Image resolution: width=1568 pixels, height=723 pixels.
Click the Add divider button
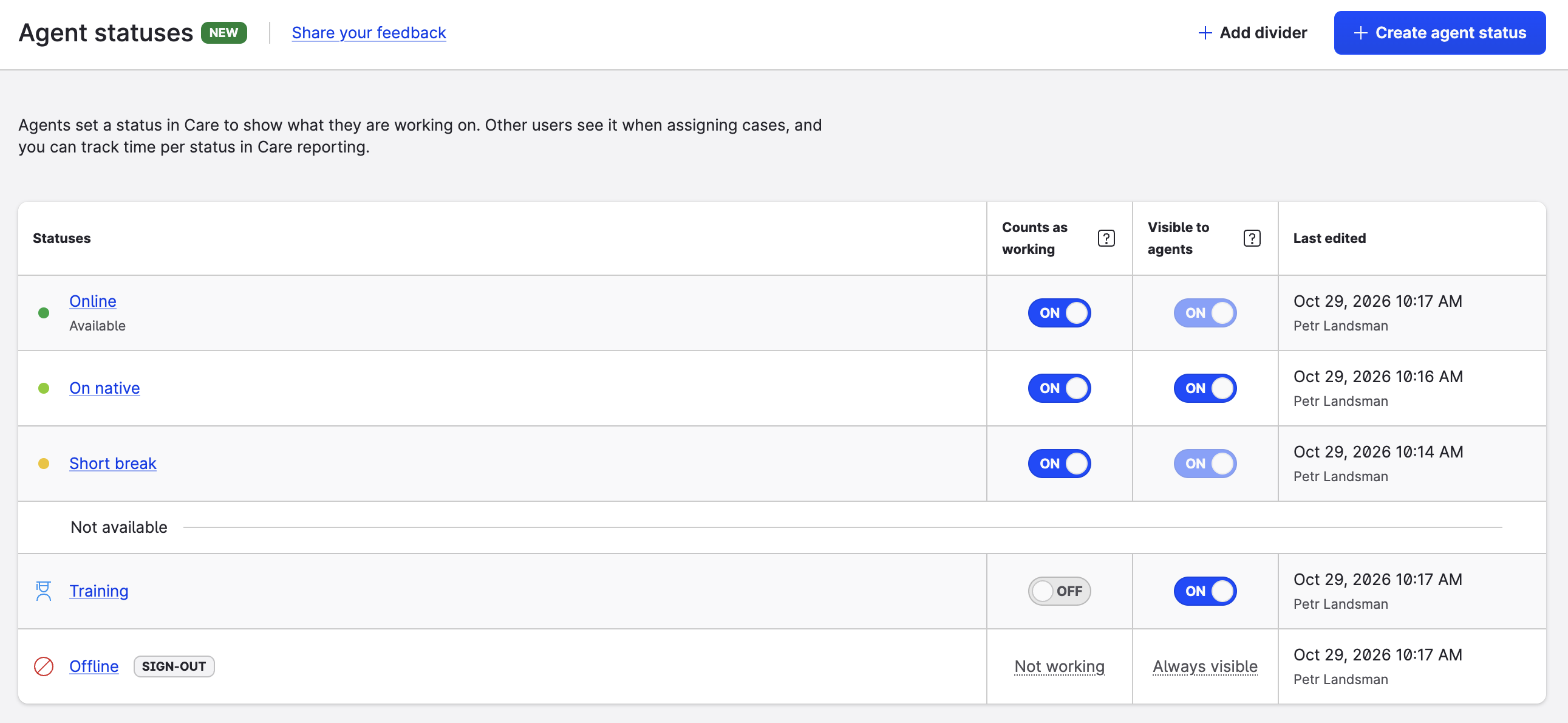coord(1252,33)
